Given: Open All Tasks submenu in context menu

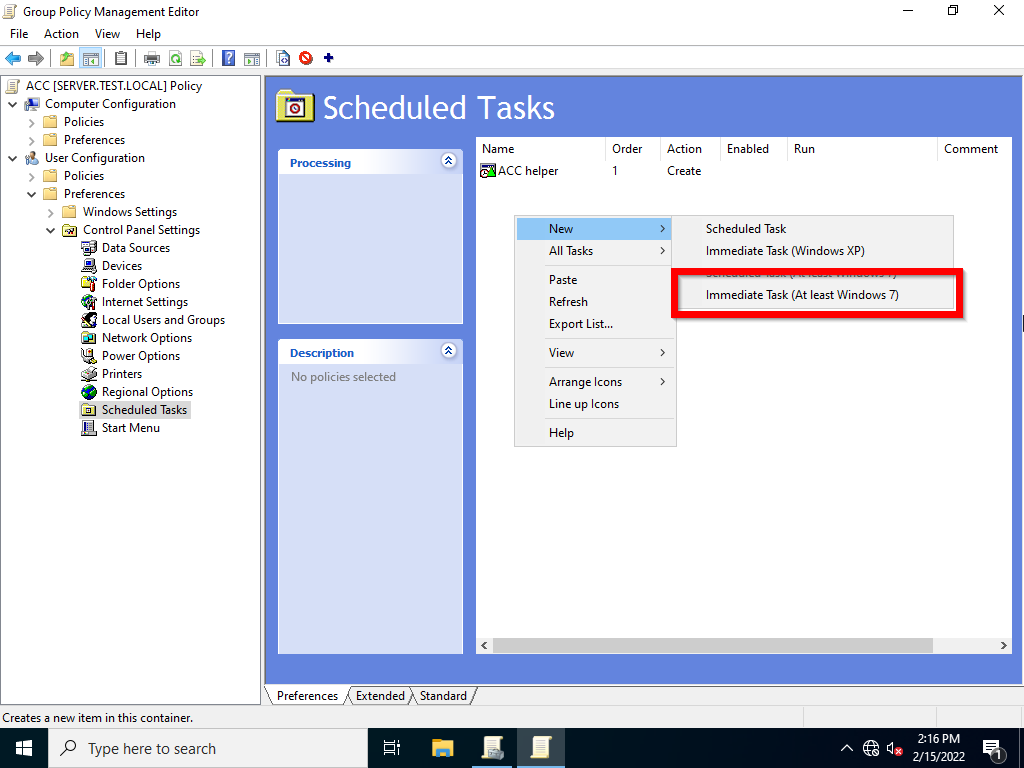Looking at the screenshot, I should pyautogui.click(x=595, y=251).
